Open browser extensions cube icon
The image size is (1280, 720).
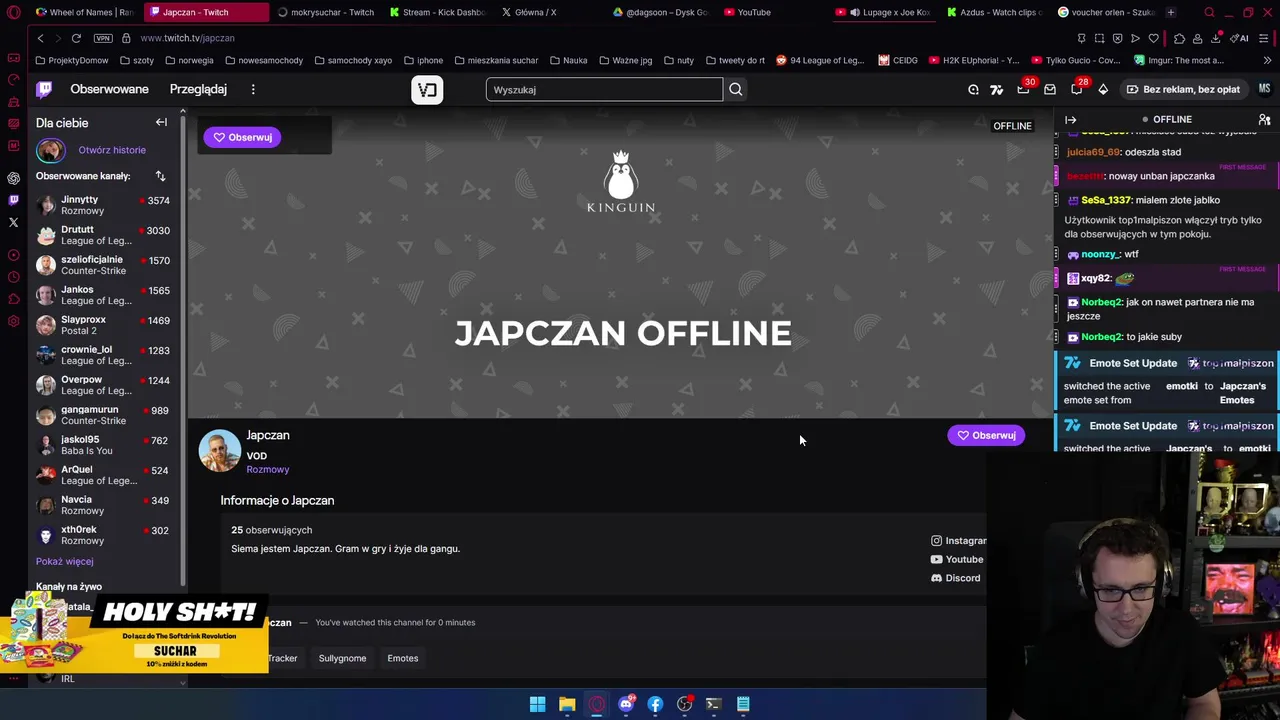pyautogui.click(x=1179, y=38)
